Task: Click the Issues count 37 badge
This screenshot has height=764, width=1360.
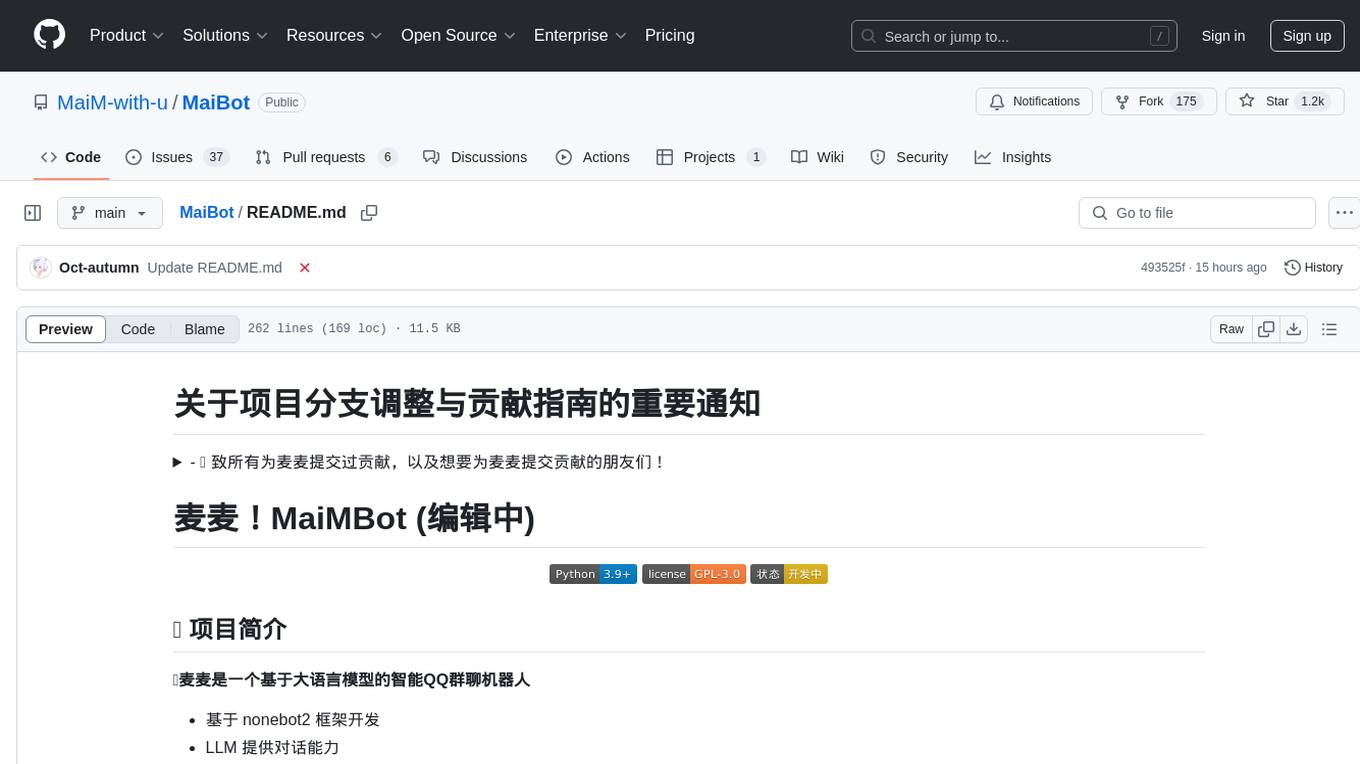Action: pos(215,157)
